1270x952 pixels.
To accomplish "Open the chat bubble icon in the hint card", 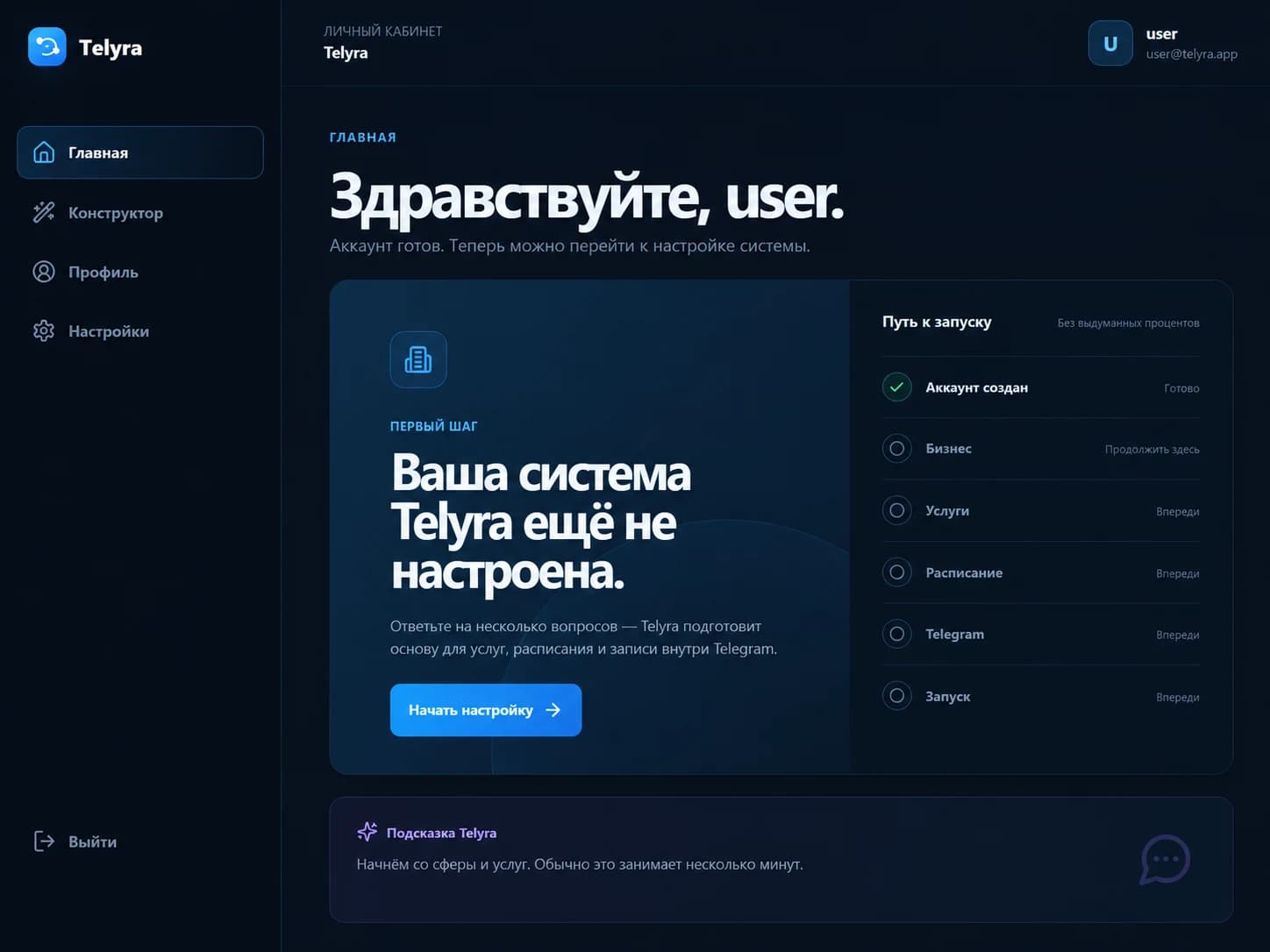I will [1165, 860].
